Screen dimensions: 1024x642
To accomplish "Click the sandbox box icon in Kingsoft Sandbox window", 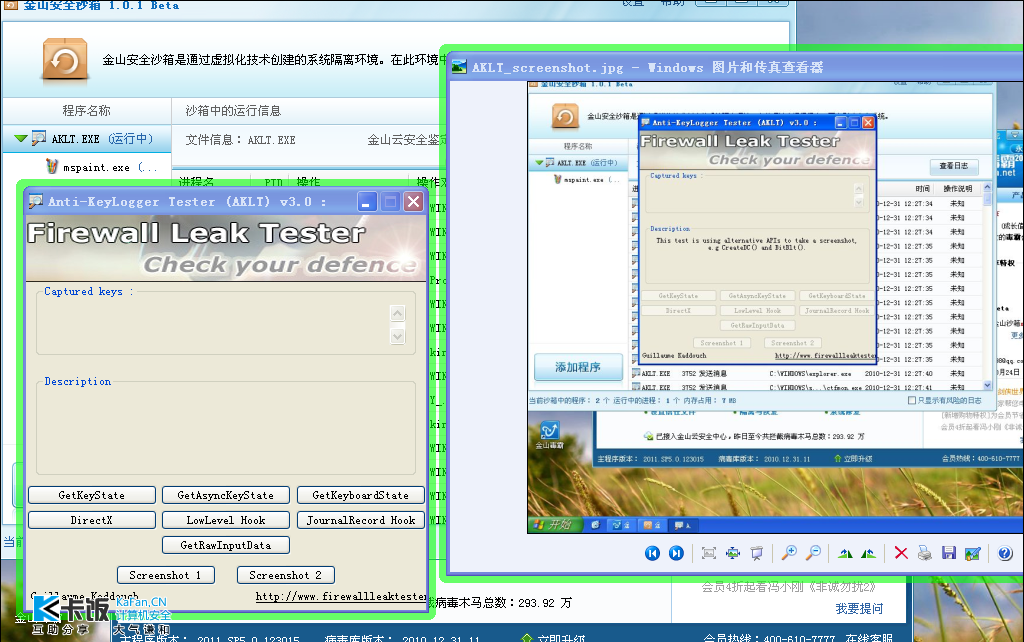I will pos(65,60).
